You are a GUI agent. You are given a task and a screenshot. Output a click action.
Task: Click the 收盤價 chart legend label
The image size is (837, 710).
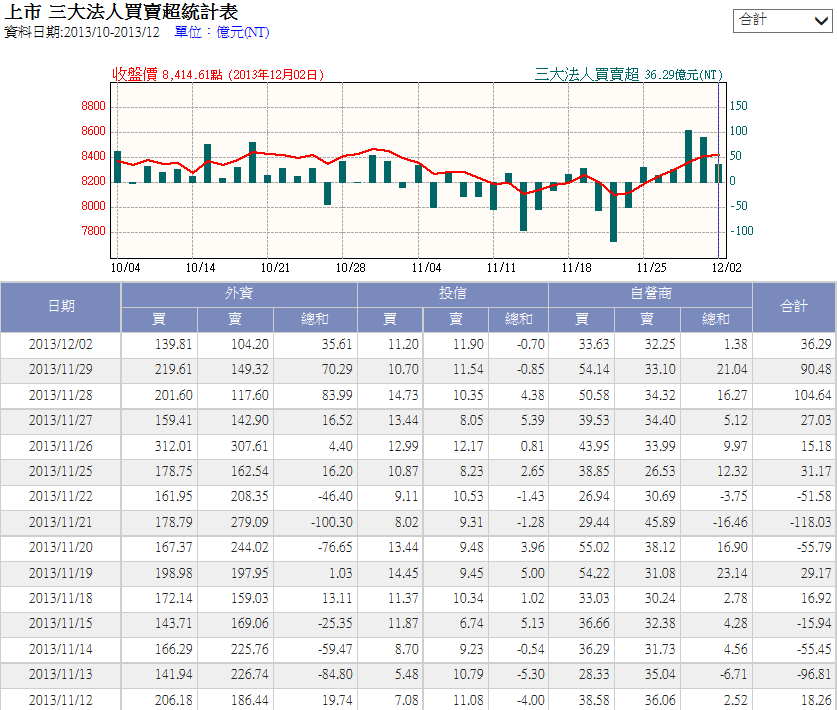point(135,74)
